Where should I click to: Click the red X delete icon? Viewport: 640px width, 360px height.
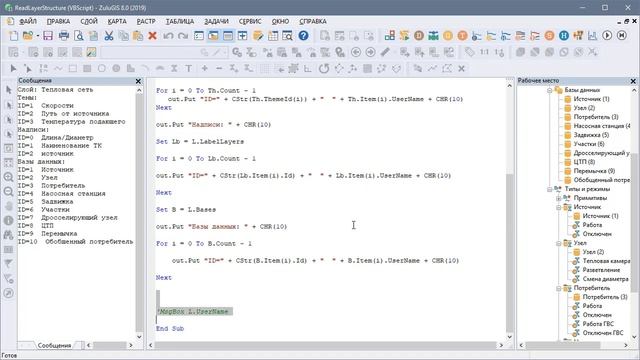click(153, 36)
